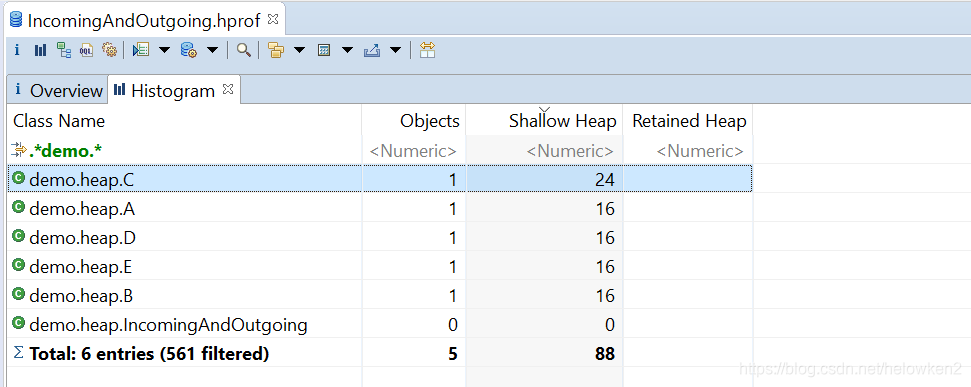The width and height of the screenshot is (971, 387).
Task: Click the class icon beside demo.heap.C
Action: tap(19, 178)
